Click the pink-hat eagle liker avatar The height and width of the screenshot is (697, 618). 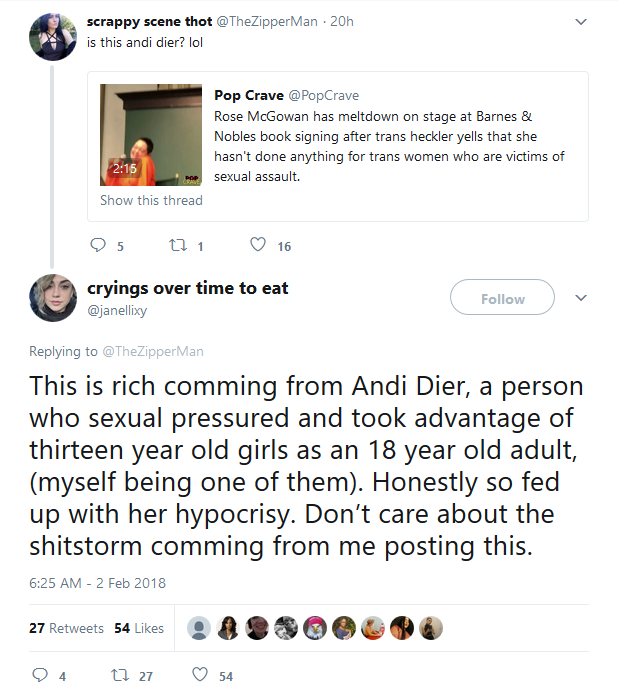pos(315,628)
